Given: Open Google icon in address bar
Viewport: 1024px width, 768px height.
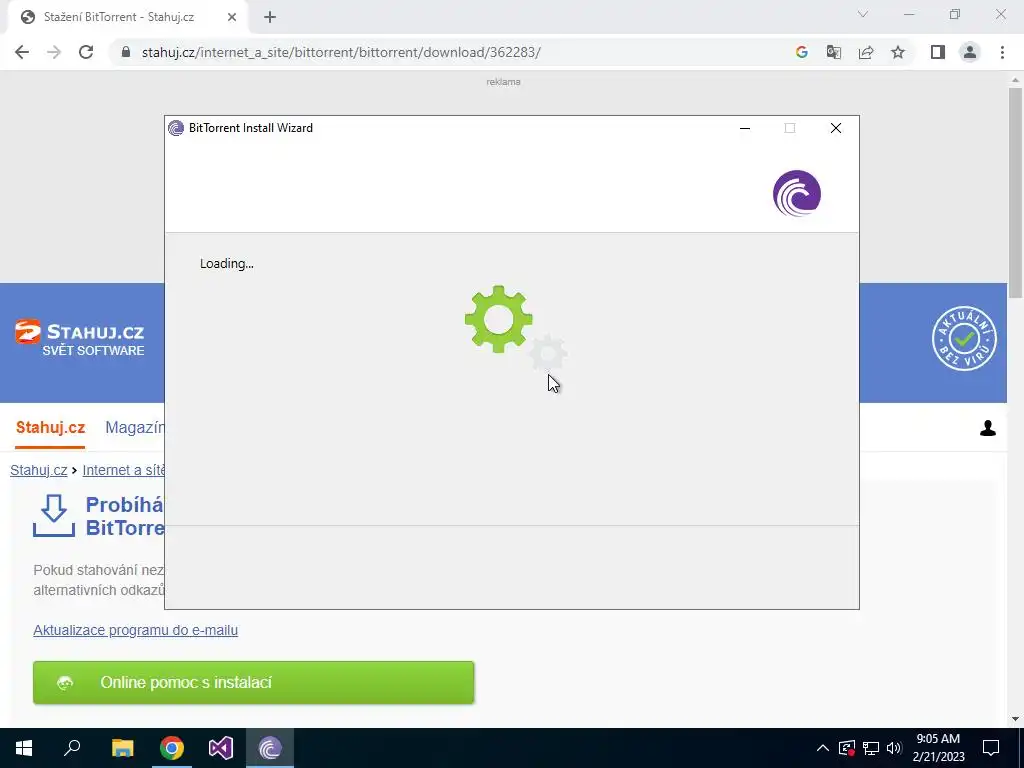Looking at the screenshot, I should 801,52.
